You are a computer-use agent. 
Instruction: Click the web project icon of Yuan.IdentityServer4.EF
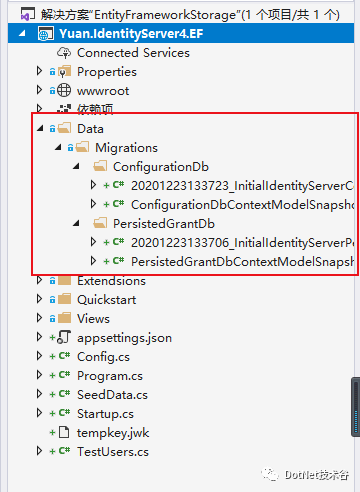tap(46, 34)
